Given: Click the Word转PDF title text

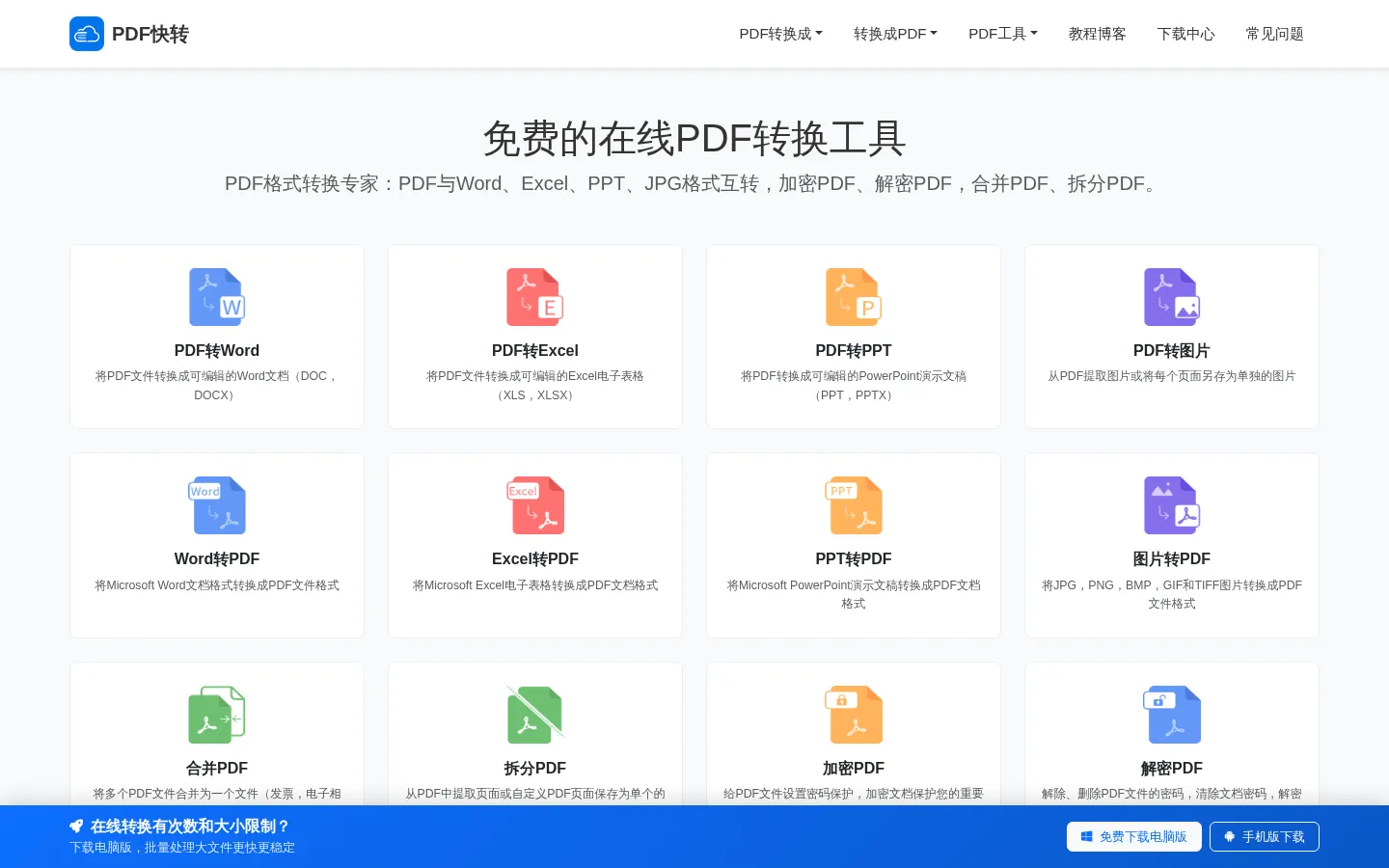Looking at the screenshot, I should coord(217,558).
